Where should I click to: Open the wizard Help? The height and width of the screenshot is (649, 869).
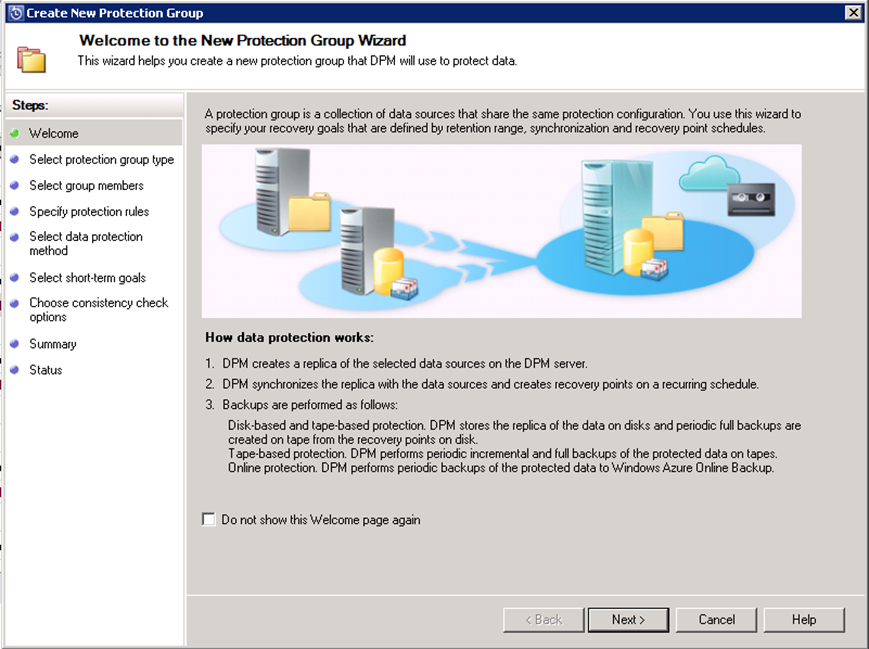click(x=804, y=620)
